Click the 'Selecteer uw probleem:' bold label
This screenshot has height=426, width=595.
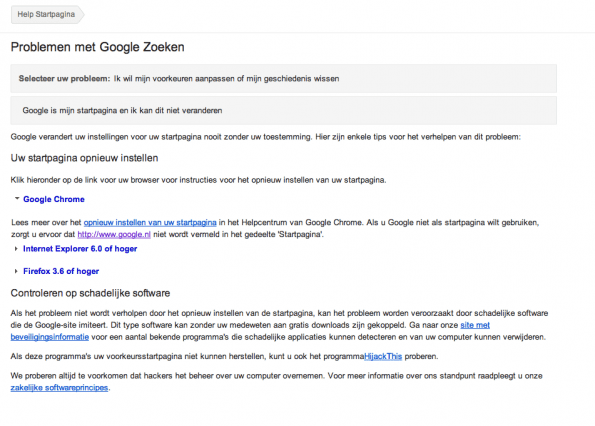pyautogui.click(x=65, y=79)
